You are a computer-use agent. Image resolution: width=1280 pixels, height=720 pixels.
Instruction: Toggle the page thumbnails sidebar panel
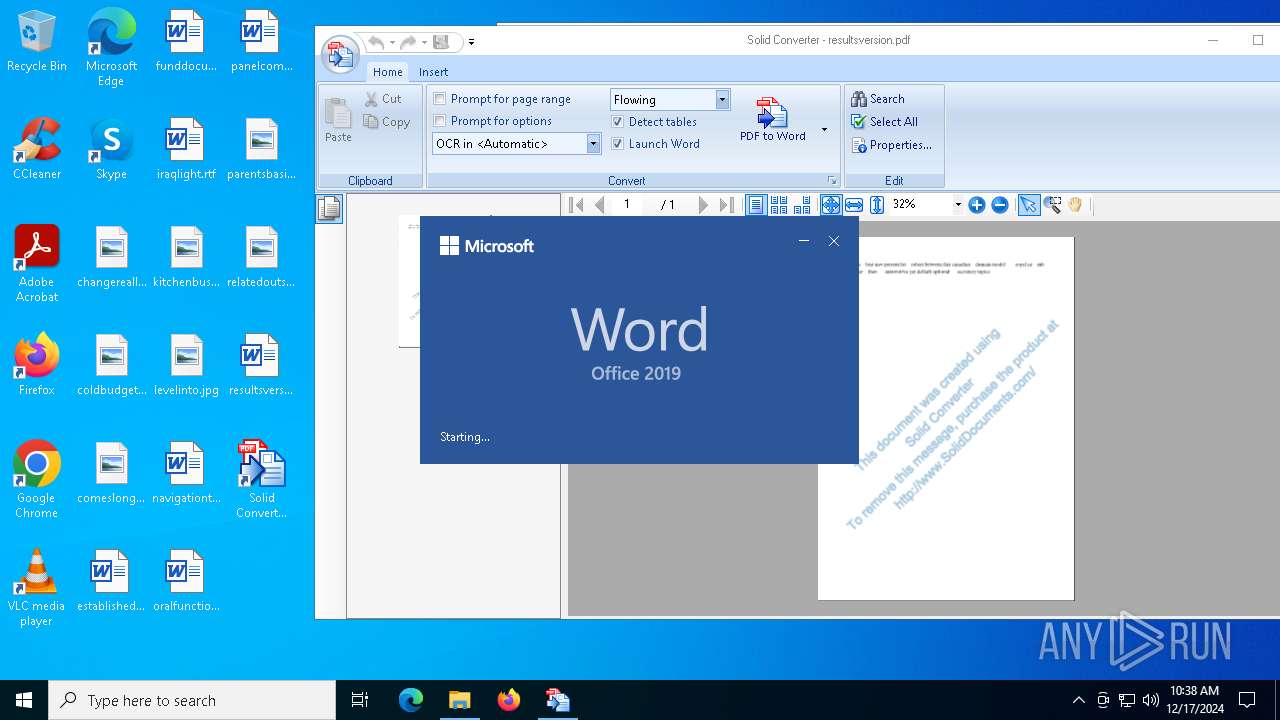pos(329,209)
